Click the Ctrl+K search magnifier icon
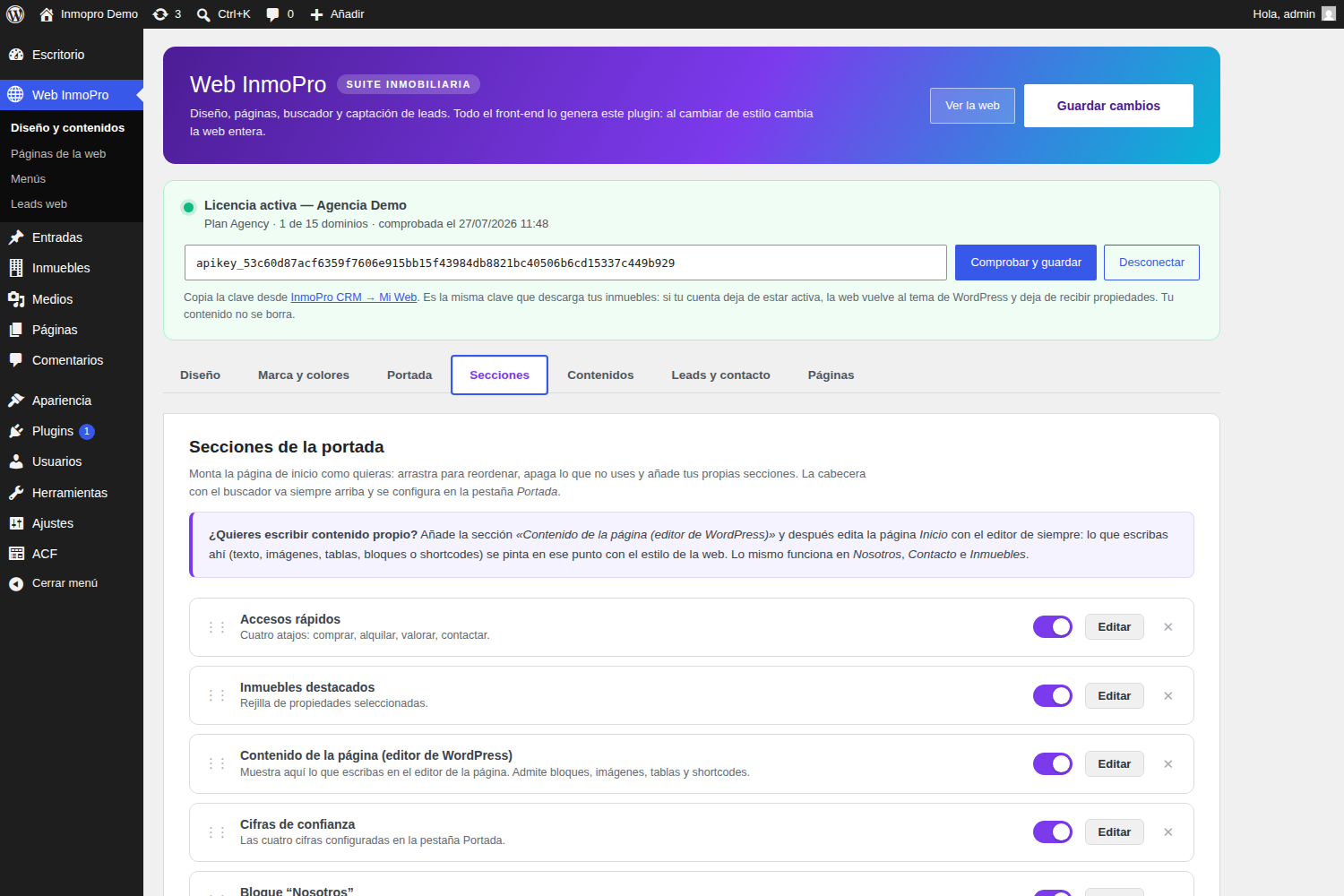Screen dimensions: 1344x896 tap(203, 14)
